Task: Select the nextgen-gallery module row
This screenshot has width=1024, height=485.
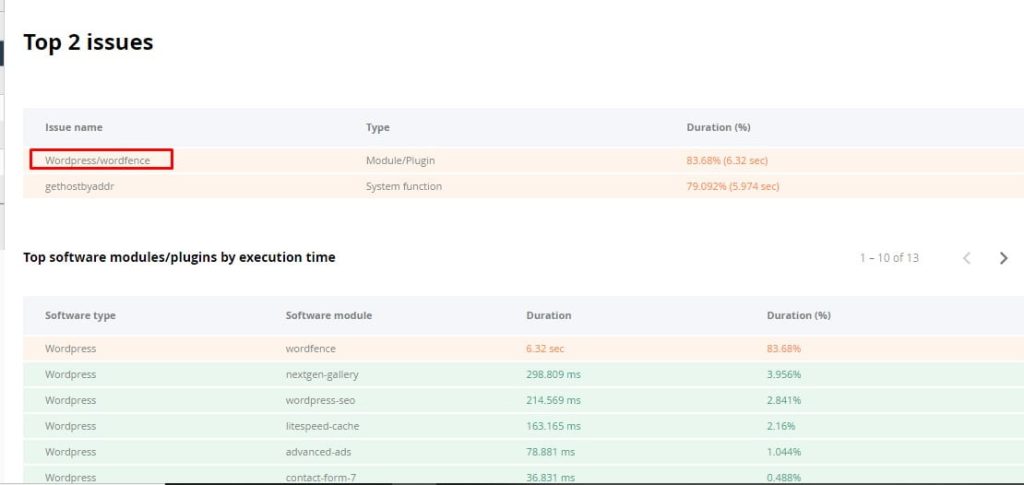Action: click(x=322, y=375)
